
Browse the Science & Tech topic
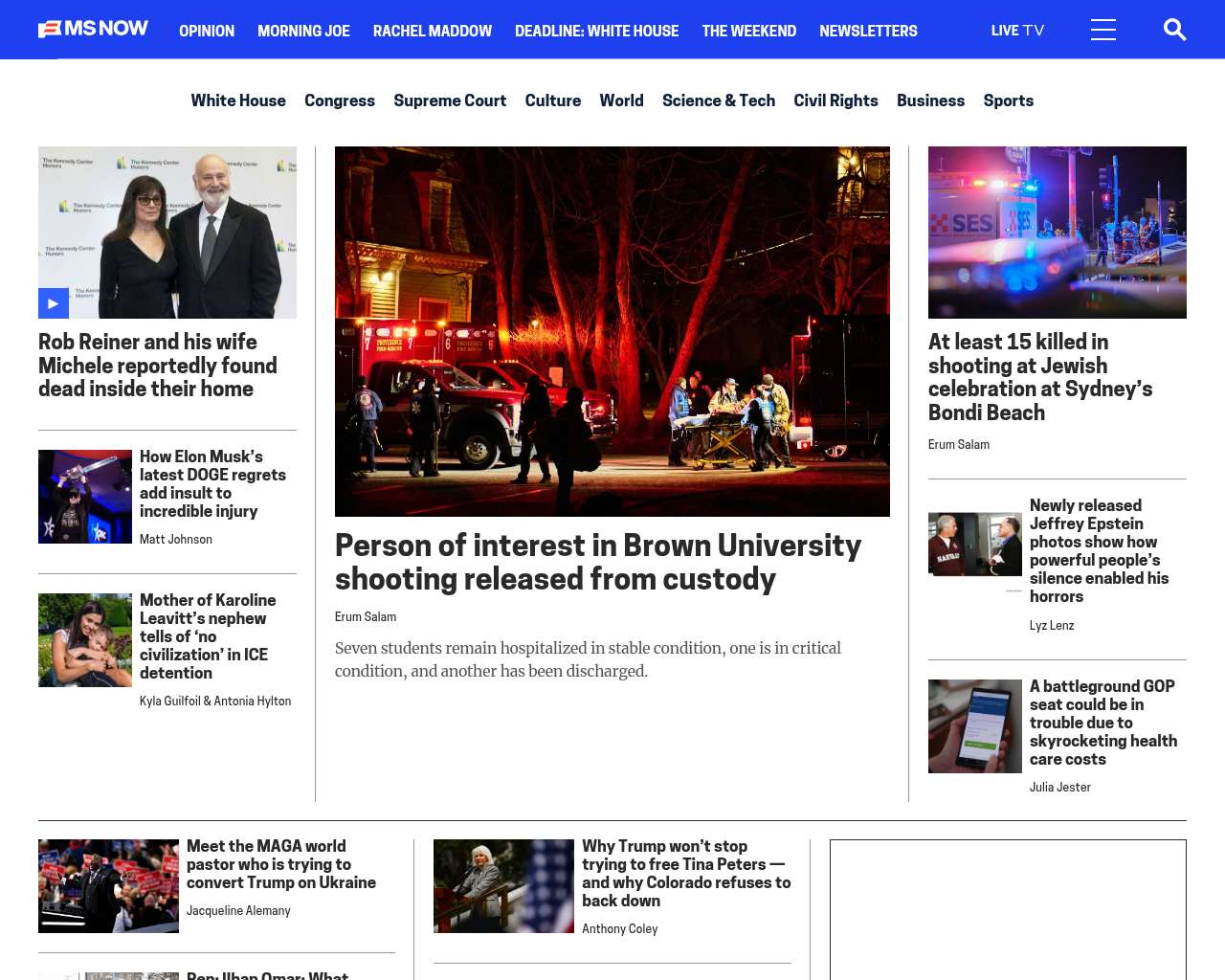tap(719, 100)
